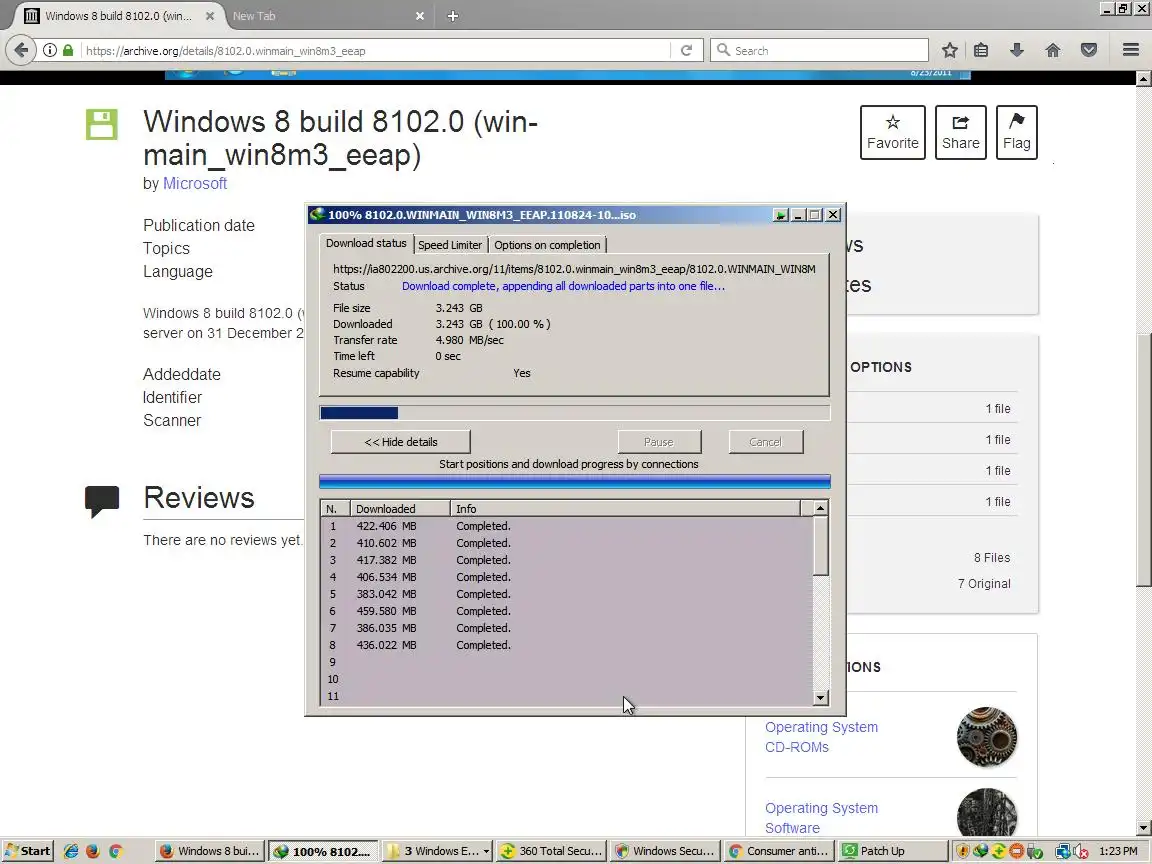Viewport: 1152px width, 864px height.
Task: Close the Windows 8 build 8102.0 tab
Action: coord(209,16)
